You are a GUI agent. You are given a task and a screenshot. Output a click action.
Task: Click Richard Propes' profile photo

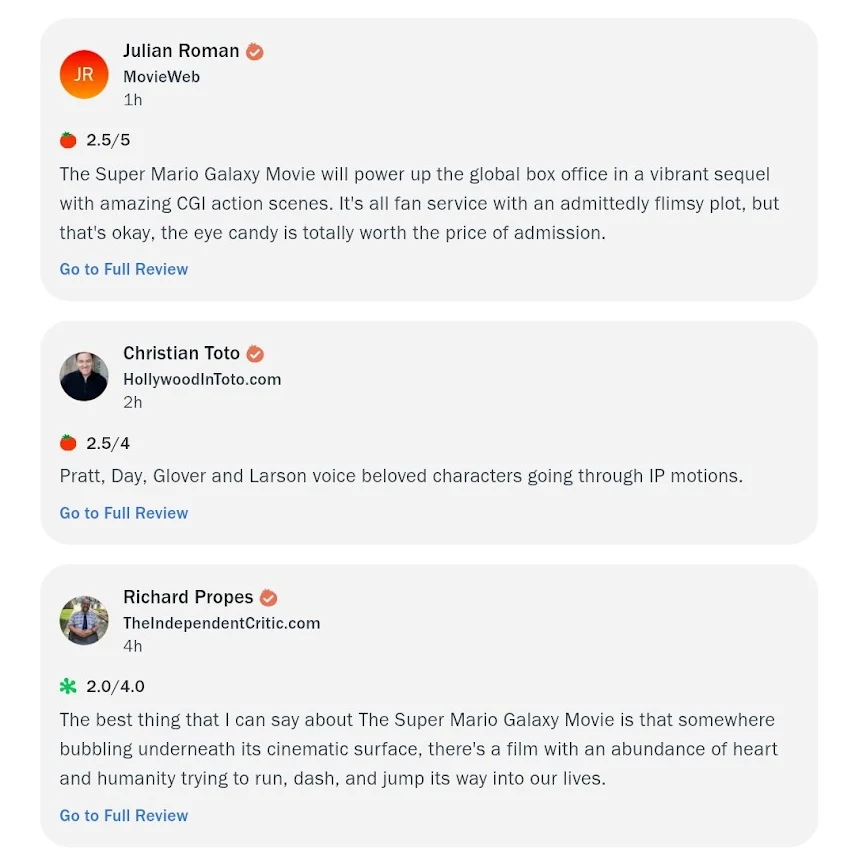click(84, 620)
